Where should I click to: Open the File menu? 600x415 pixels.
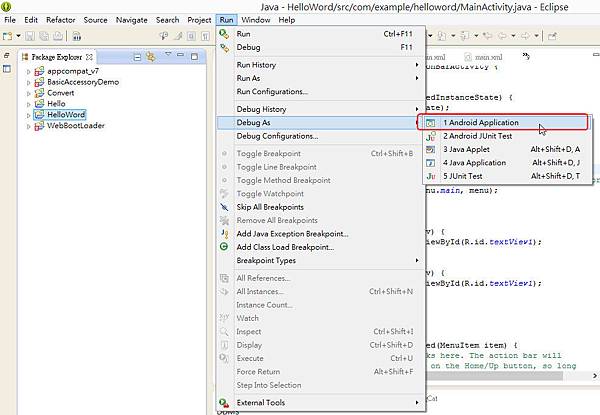(x=10, y=20)
